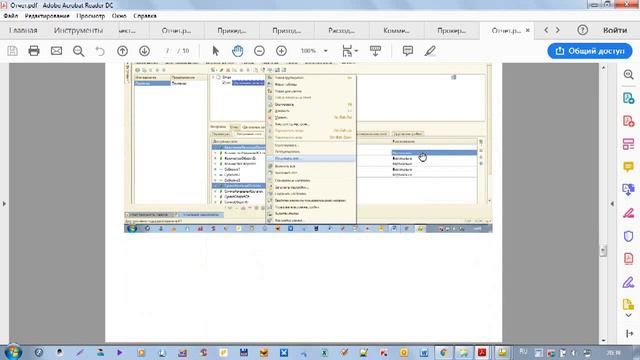Click the page number input field

point(167,51)
